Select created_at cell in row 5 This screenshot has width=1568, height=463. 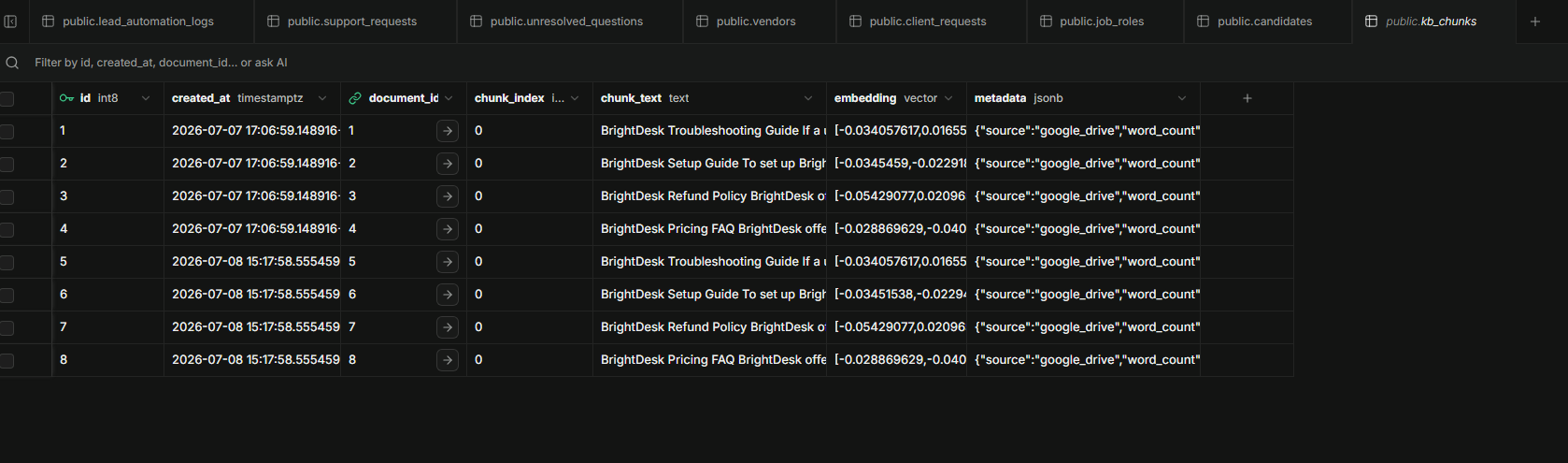point(252,262)
